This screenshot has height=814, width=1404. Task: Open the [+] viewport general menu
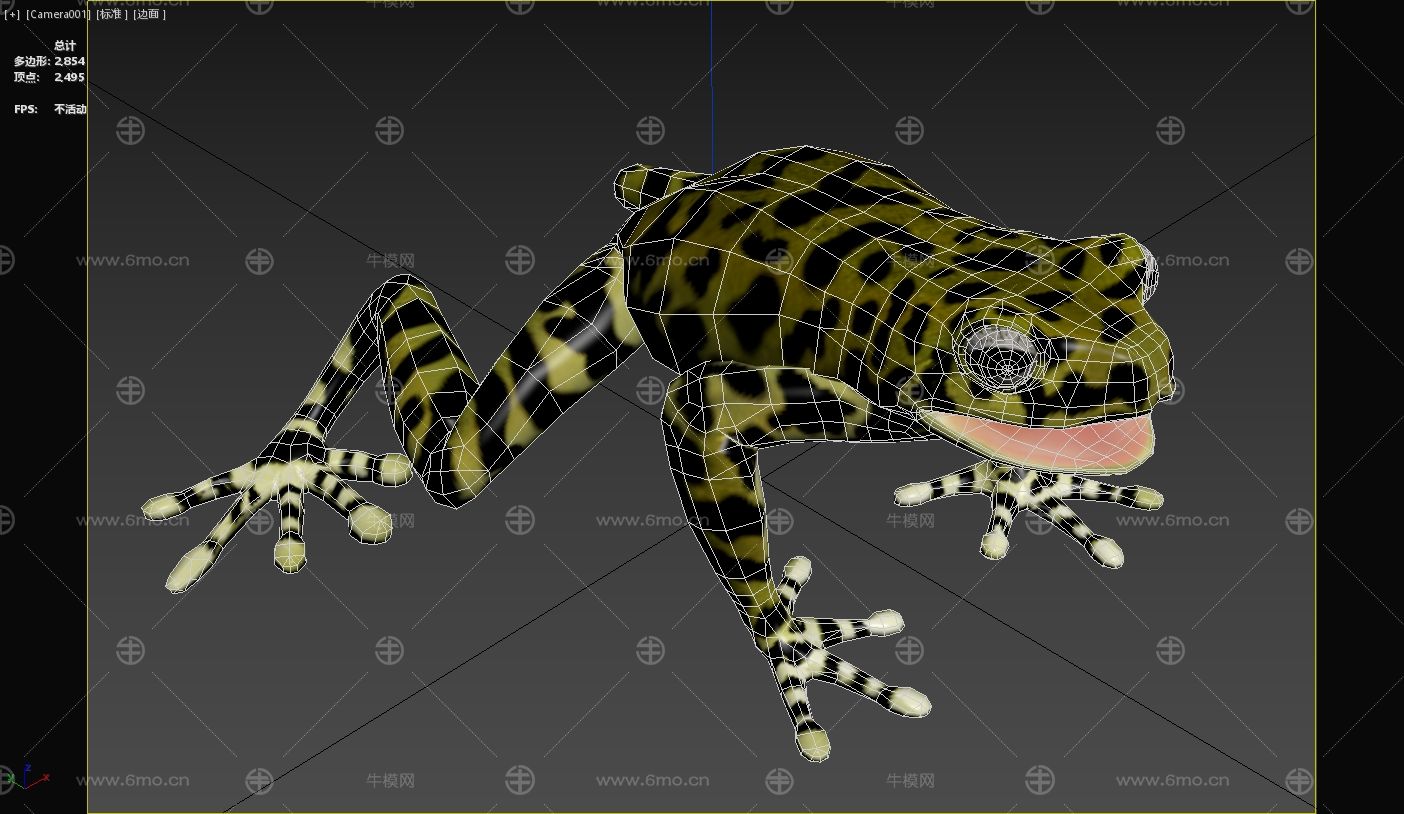(x=12, y=14)
